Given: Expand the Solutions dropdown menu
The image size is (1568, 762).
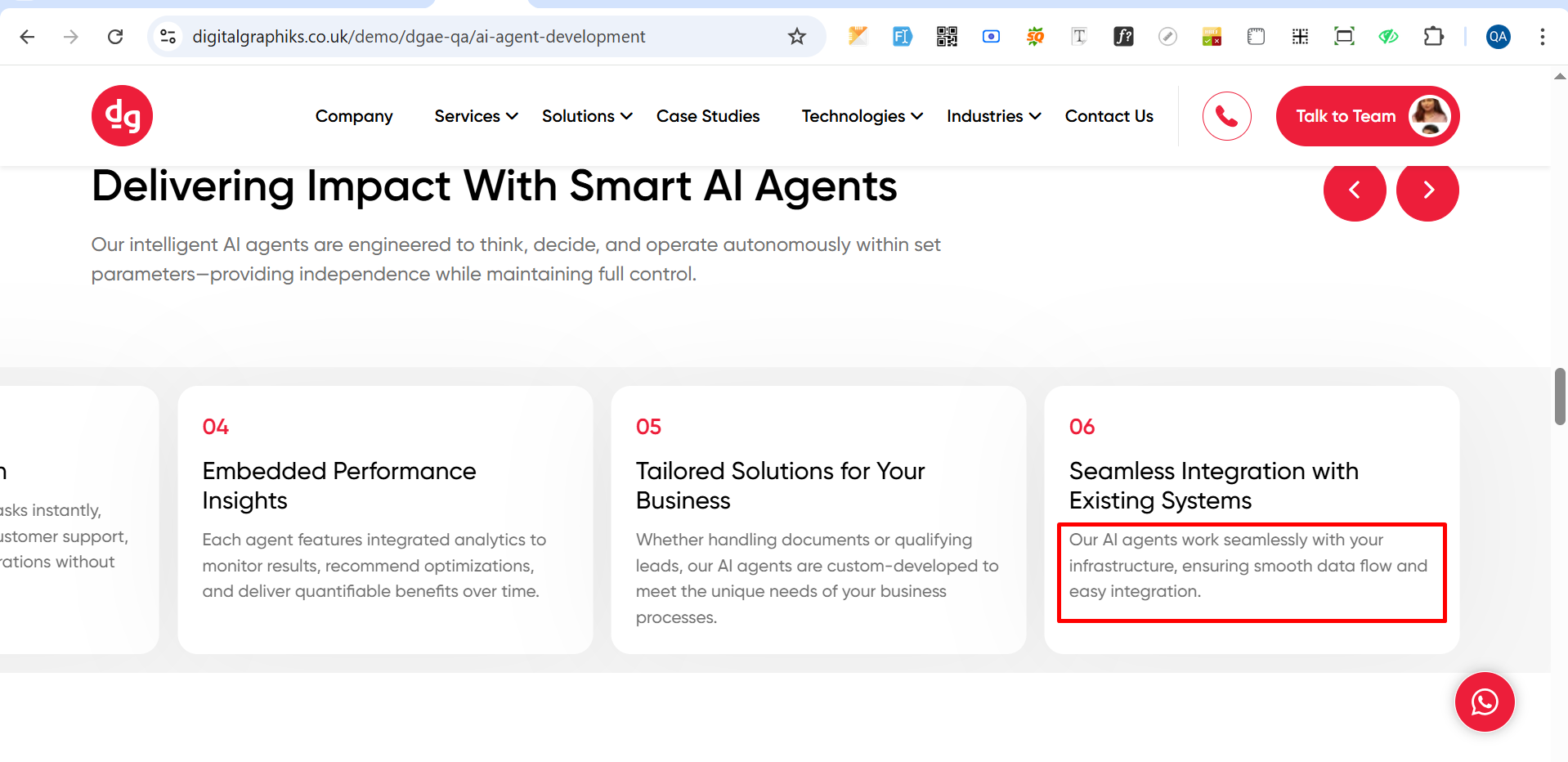Looking at the screenshot, I should [x=586, y=116].
